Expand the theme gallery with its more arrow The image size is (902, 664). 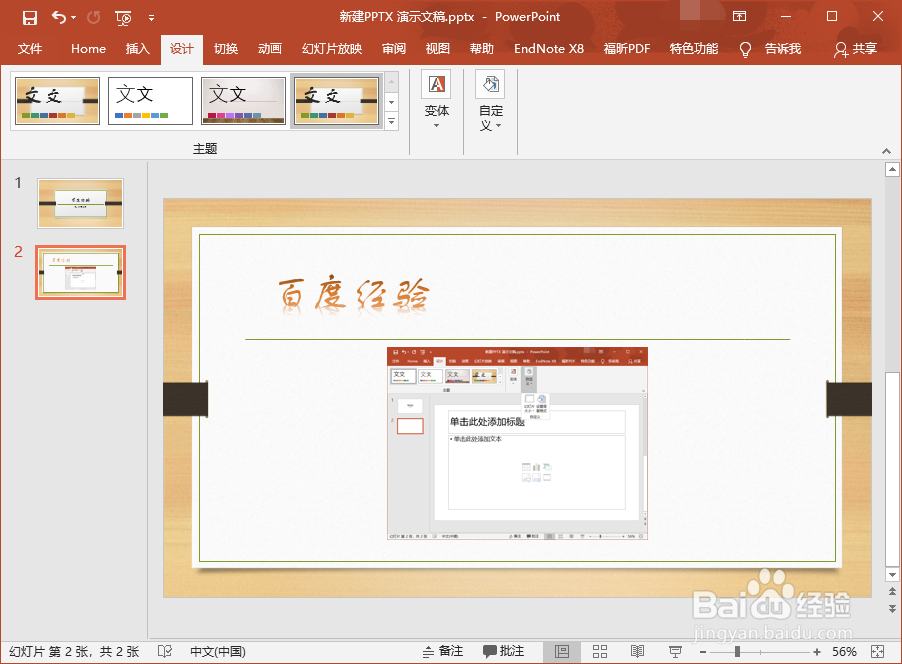[x=390, y=120]
